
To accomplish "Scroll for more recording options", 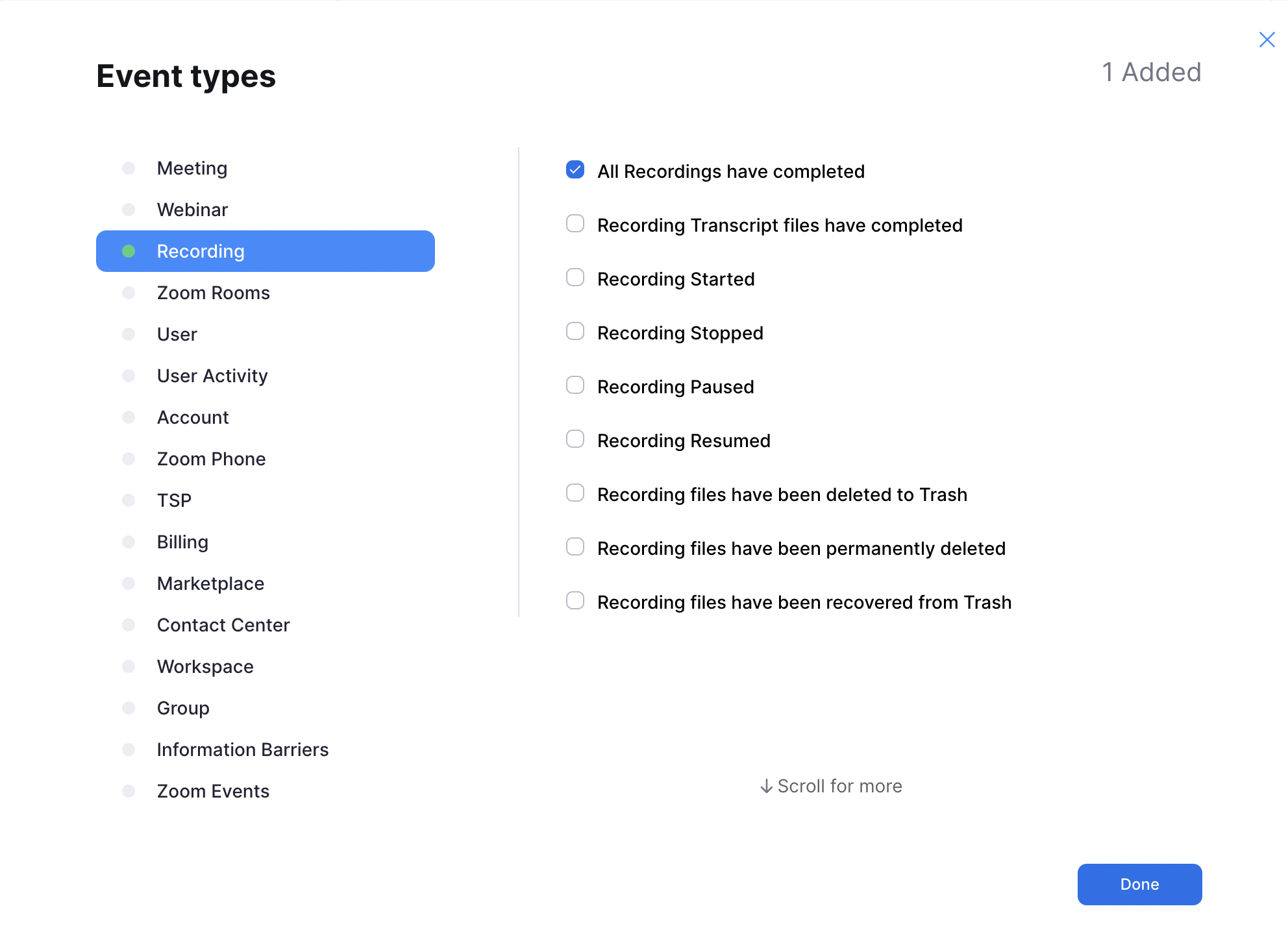I will pos(830,786).
